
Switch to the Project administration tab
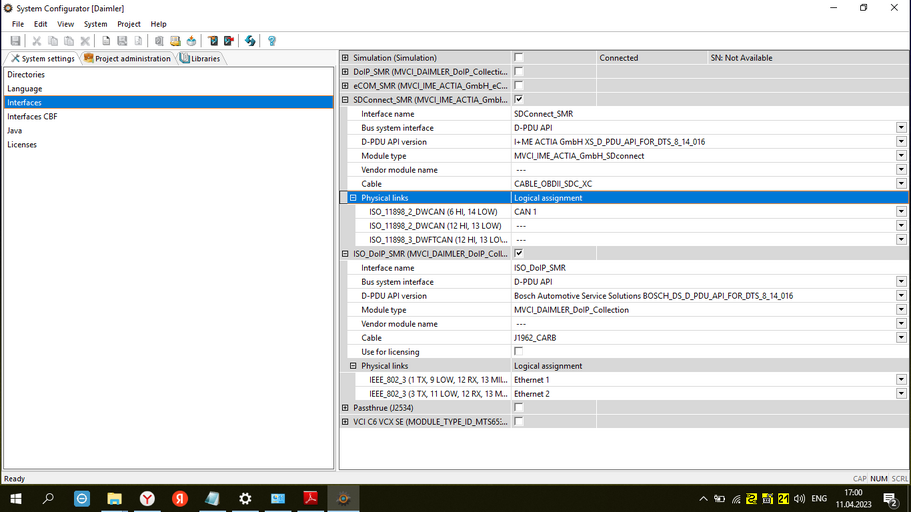pyautogui.click(x=128, y=58)
